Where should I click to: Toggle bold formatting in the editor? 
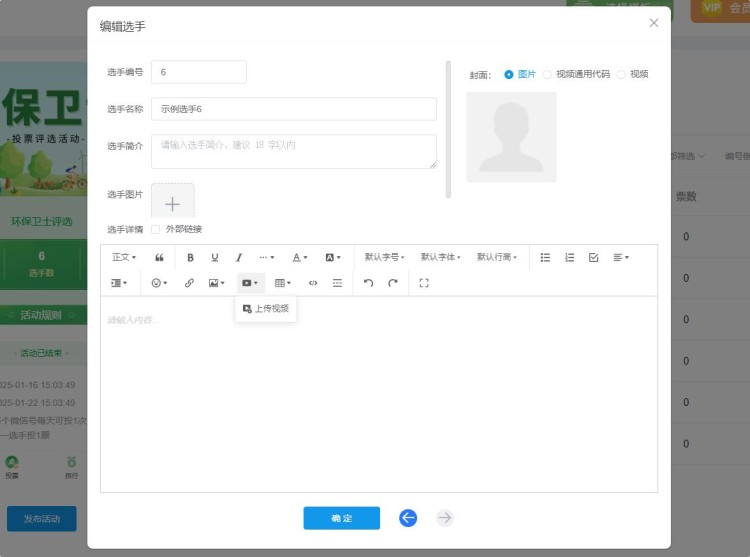190,257
